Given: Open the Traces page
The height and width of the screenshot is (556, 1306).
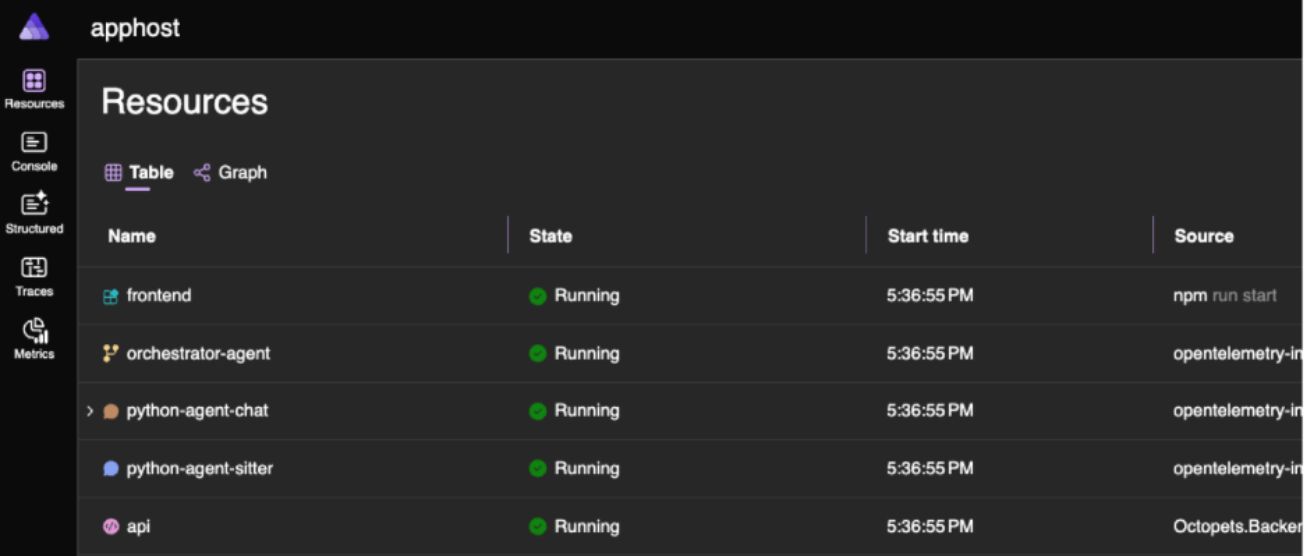Looking at the screenshot, I should (34, 276).
